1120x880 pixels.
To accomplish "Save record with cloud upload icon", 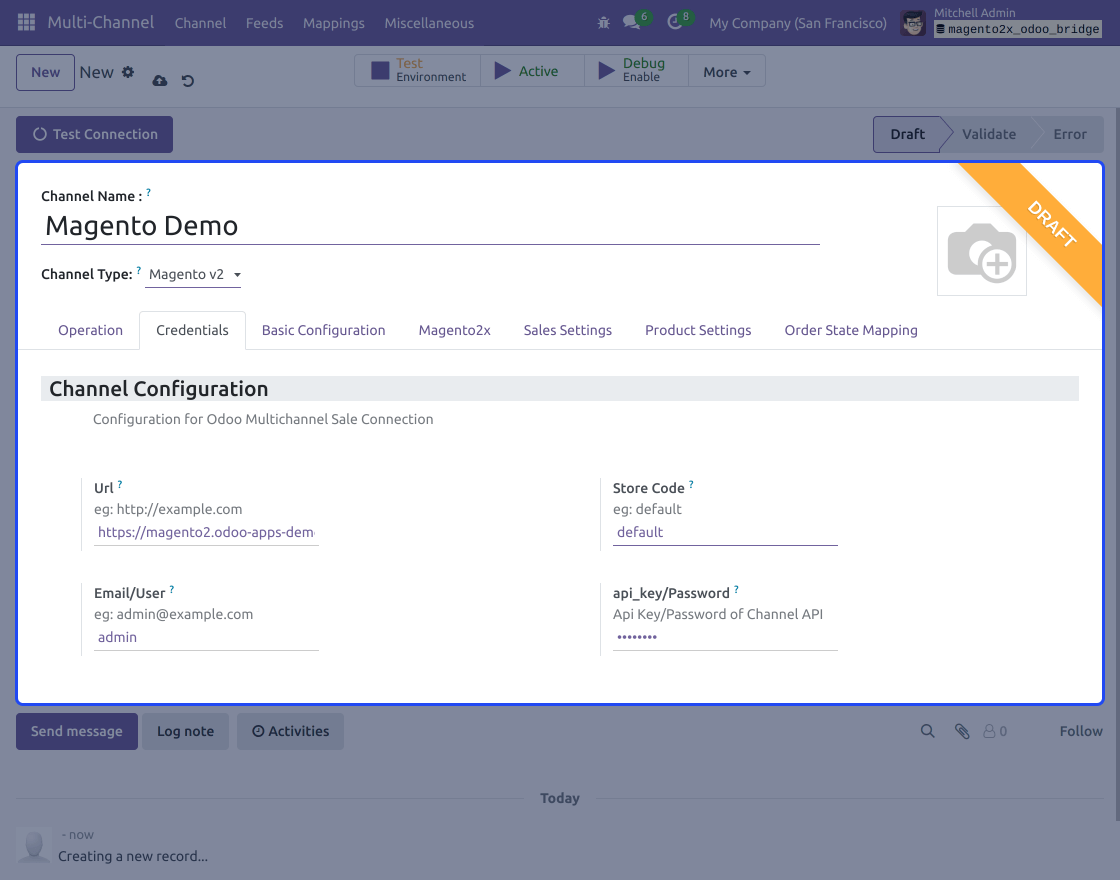I will 160,81.
